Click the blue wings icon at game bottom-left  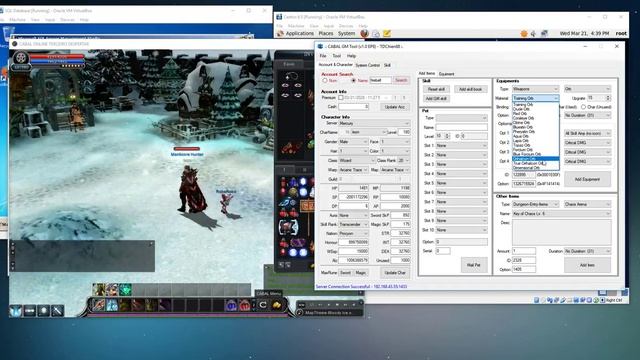pos(16,311)
